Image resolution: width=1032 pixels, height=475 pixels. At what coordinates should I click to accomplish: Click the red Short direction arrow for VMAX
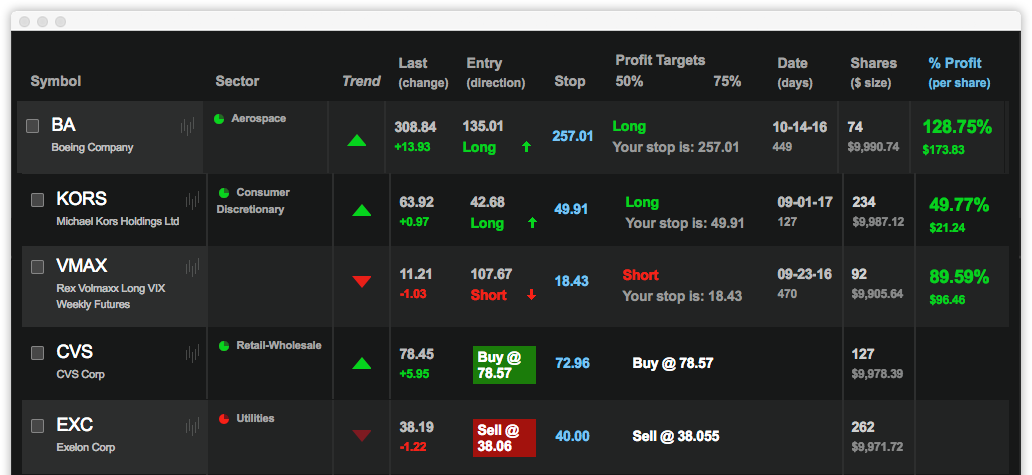pyautogui.click(x=531, y=295)
